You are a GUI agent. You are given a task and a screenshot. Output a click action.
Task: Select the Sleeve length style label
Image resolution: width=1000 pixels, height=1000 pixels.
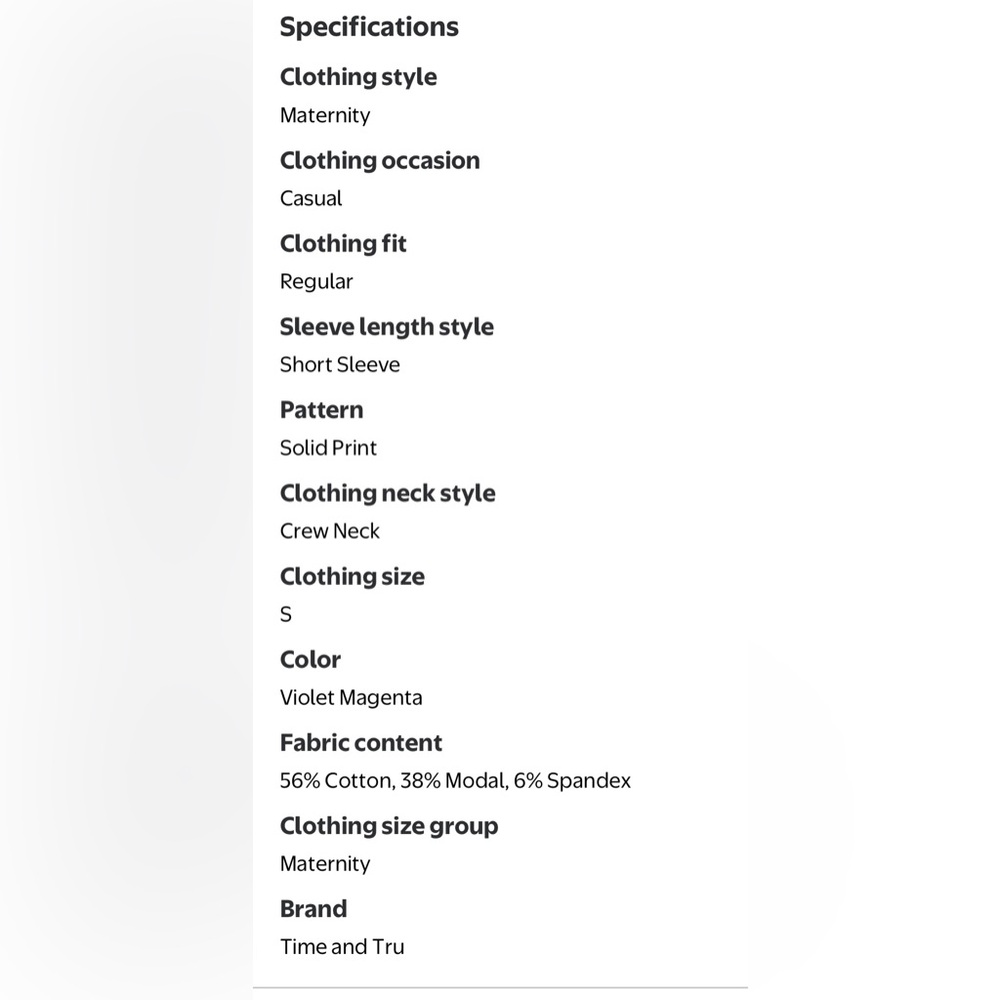(x=386, y=327)
